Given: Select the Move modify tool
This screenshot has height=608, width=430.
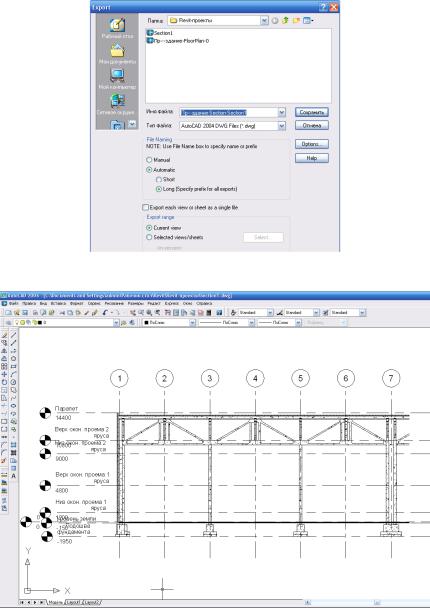Looking at the screenshot, I should [x=4, y=374].
